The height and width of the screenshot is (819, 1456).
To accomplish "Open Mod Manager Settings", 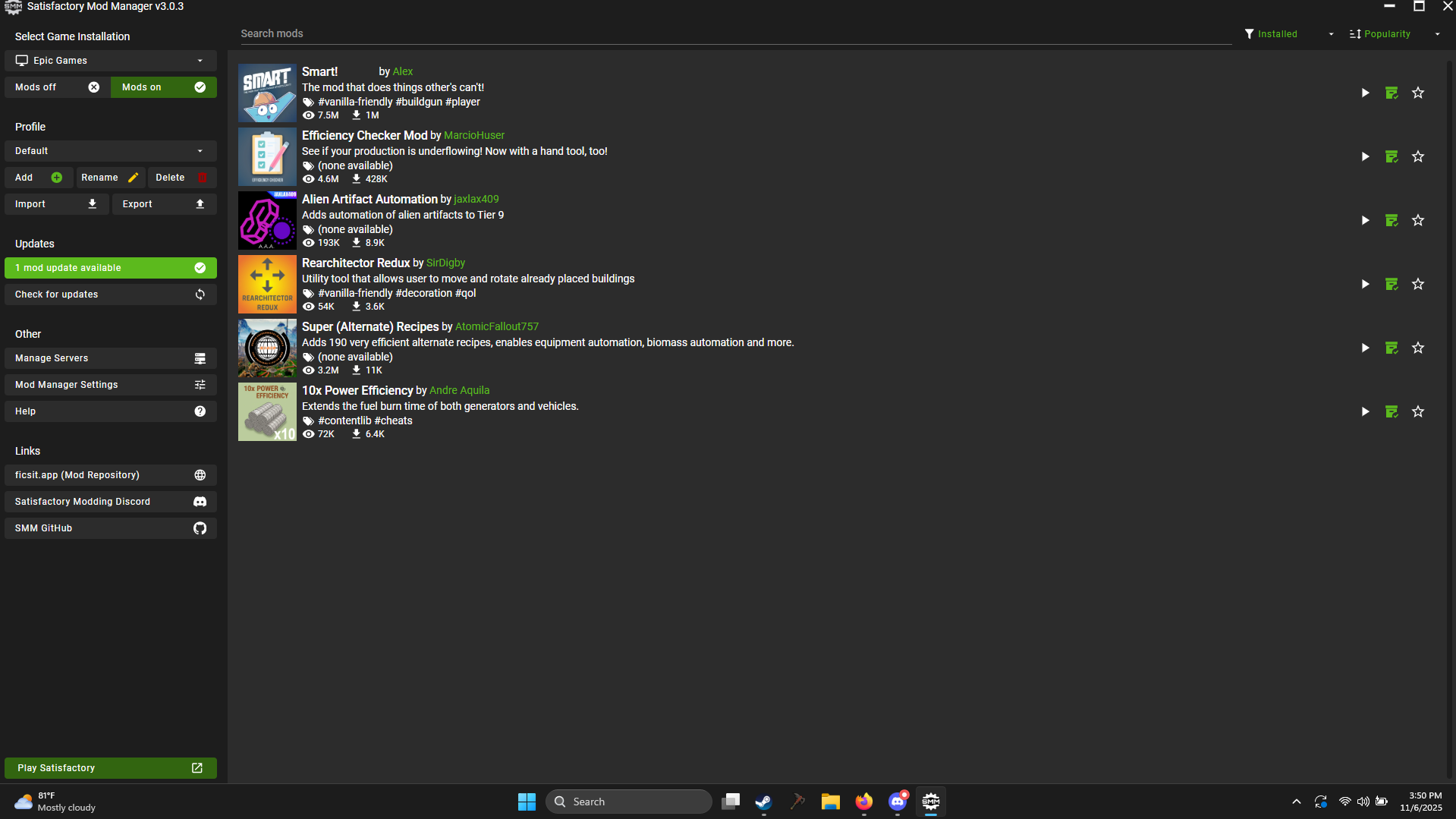I will [111, 385].
